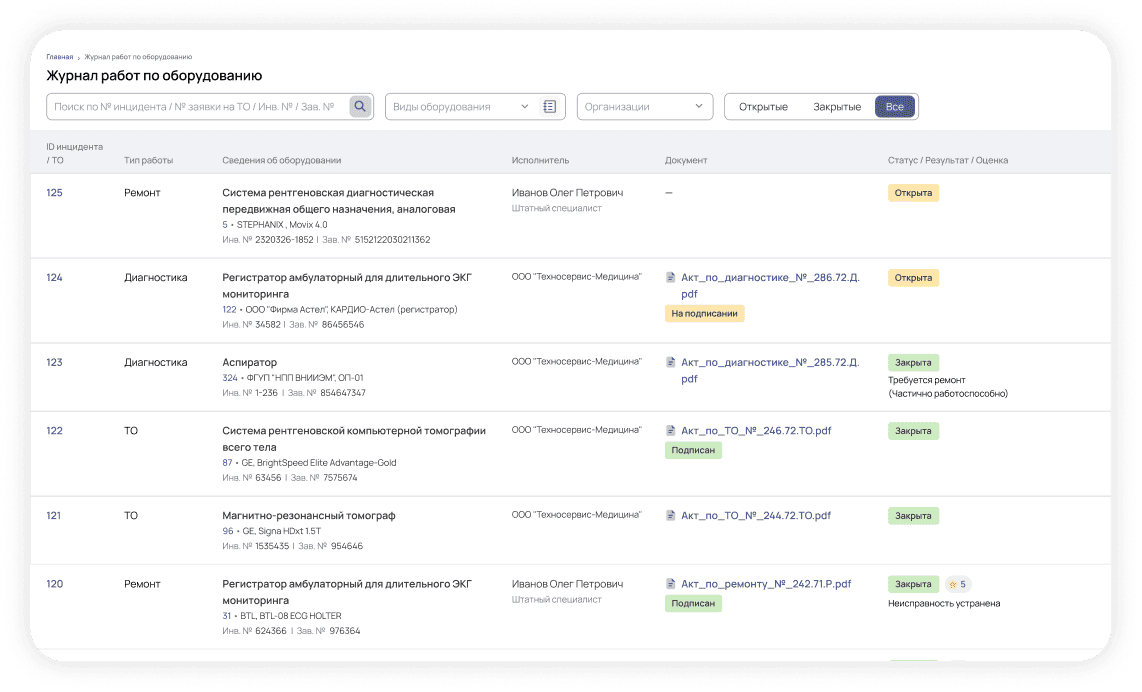Image resolution: width=1142 pixels, height=692 pixels.
Task: Select the Закрытые filter
Action: click(837, 106)
